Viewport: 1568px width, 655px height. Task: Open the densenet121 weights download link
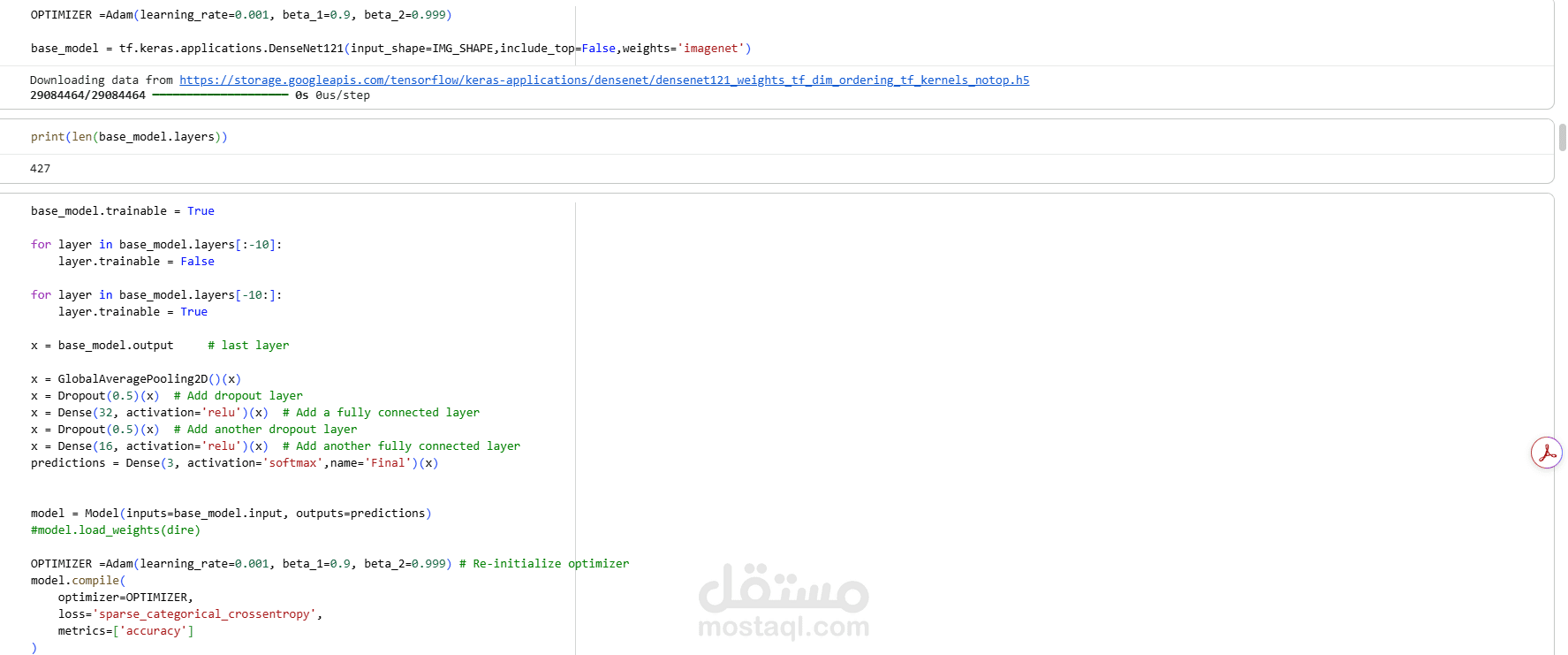click(604, 80)
